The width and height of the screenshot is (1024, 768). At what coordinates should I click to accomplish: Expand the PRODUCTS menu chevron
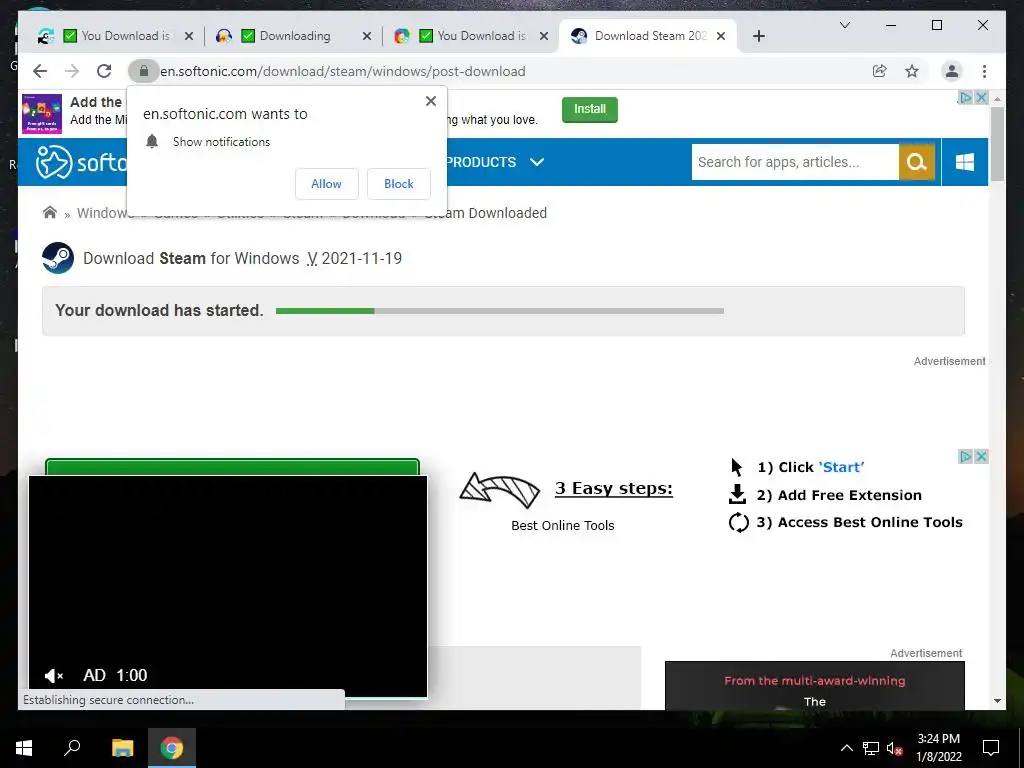[x=537, y=162]
